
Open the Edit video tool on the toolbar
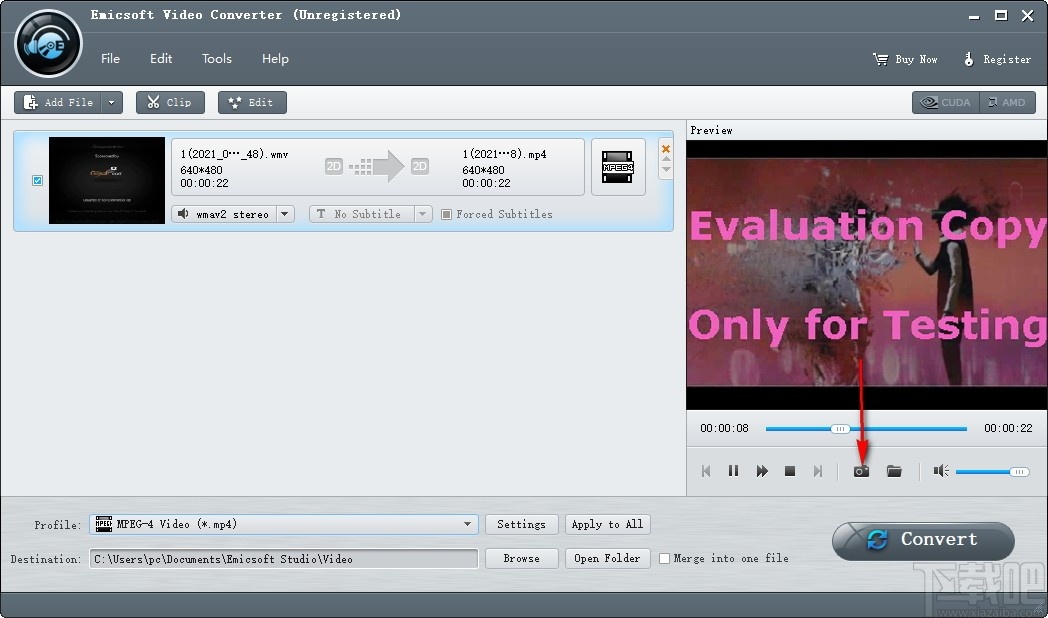tap(252, 101)
